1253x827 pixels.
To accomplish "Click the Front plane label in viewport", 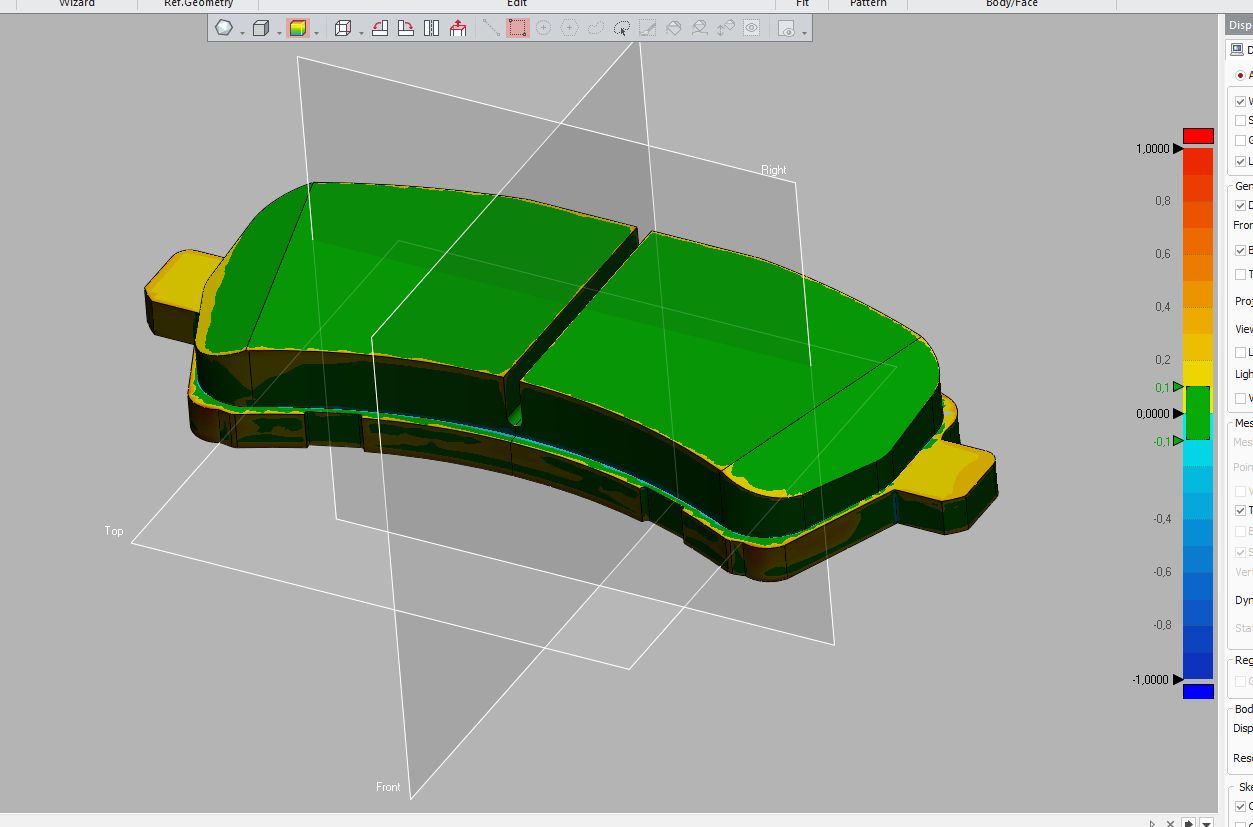I will pyautogui.click(x=388, y=787).
